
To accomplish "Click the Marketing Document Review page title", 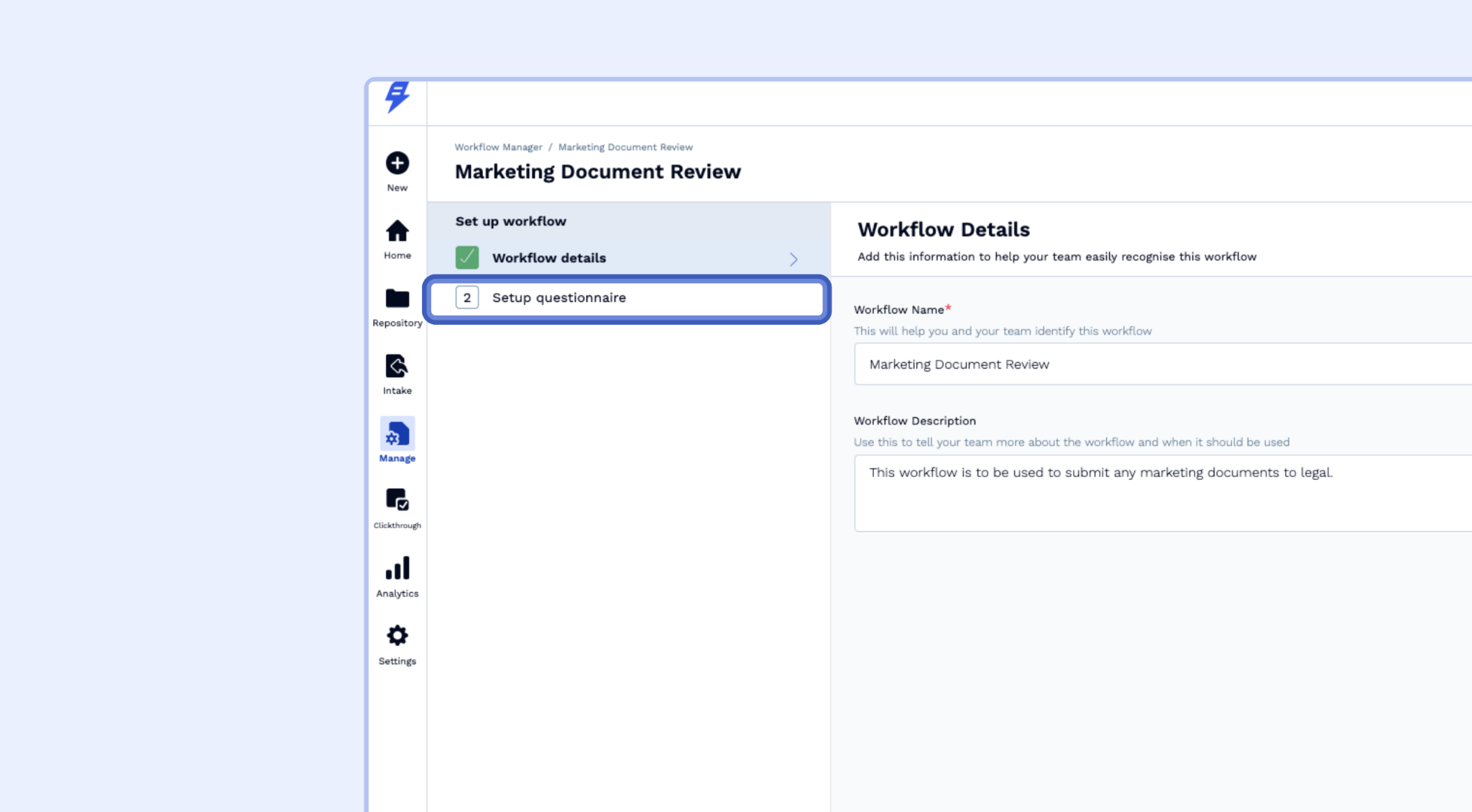I will point(597,172).
